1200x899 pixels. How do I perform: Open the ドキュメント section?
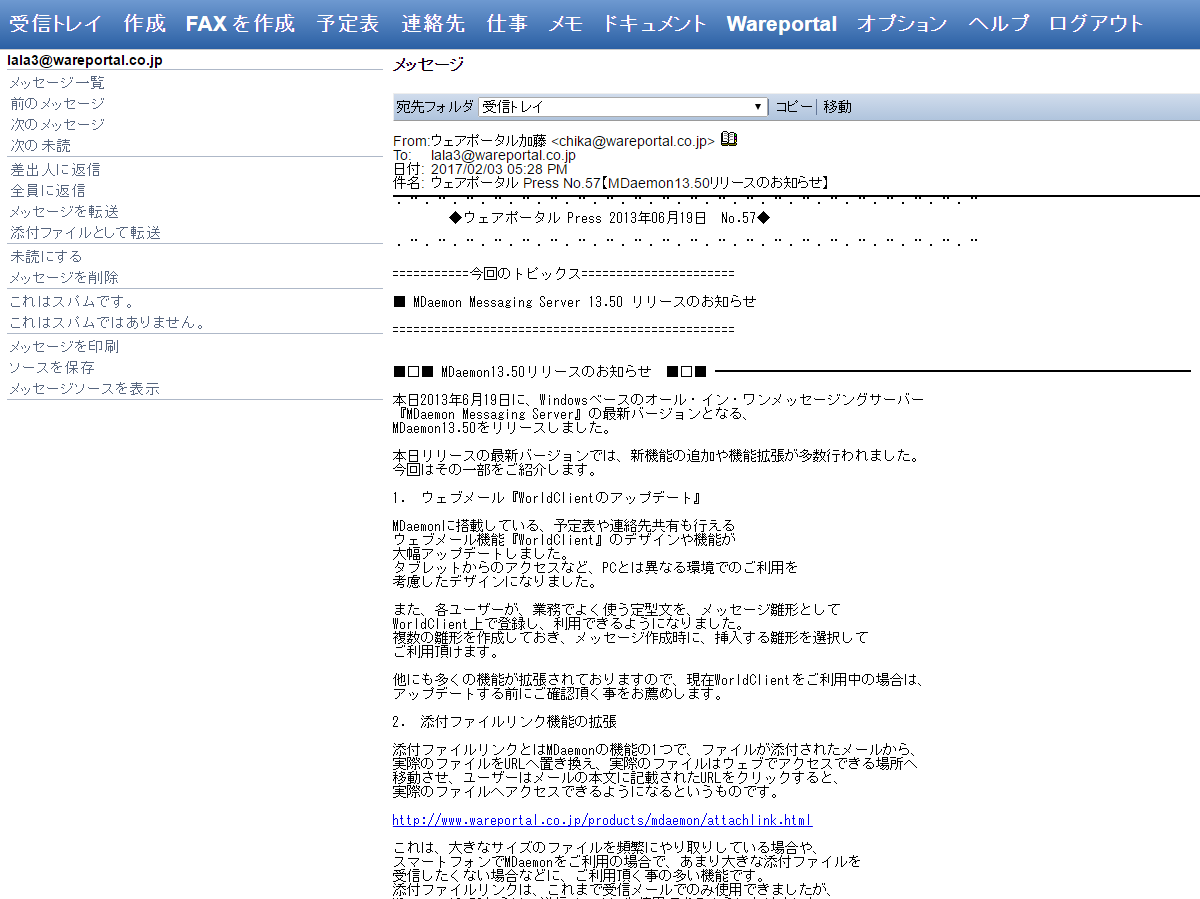(655, 24)
